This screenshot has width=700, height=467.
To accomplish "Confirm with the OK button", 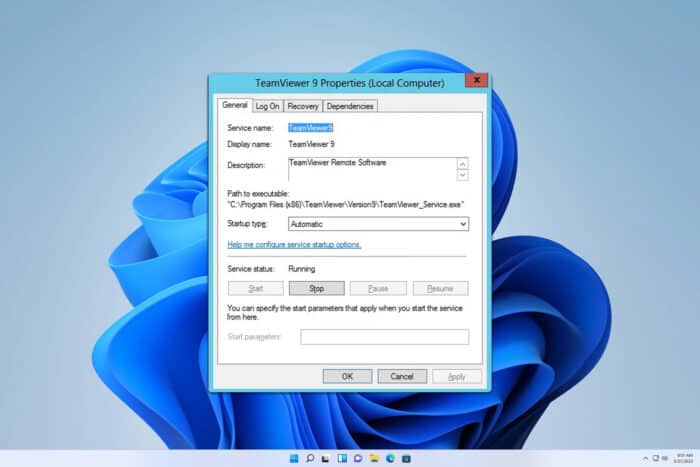I will pyautogui.click(x=347, y=376).
